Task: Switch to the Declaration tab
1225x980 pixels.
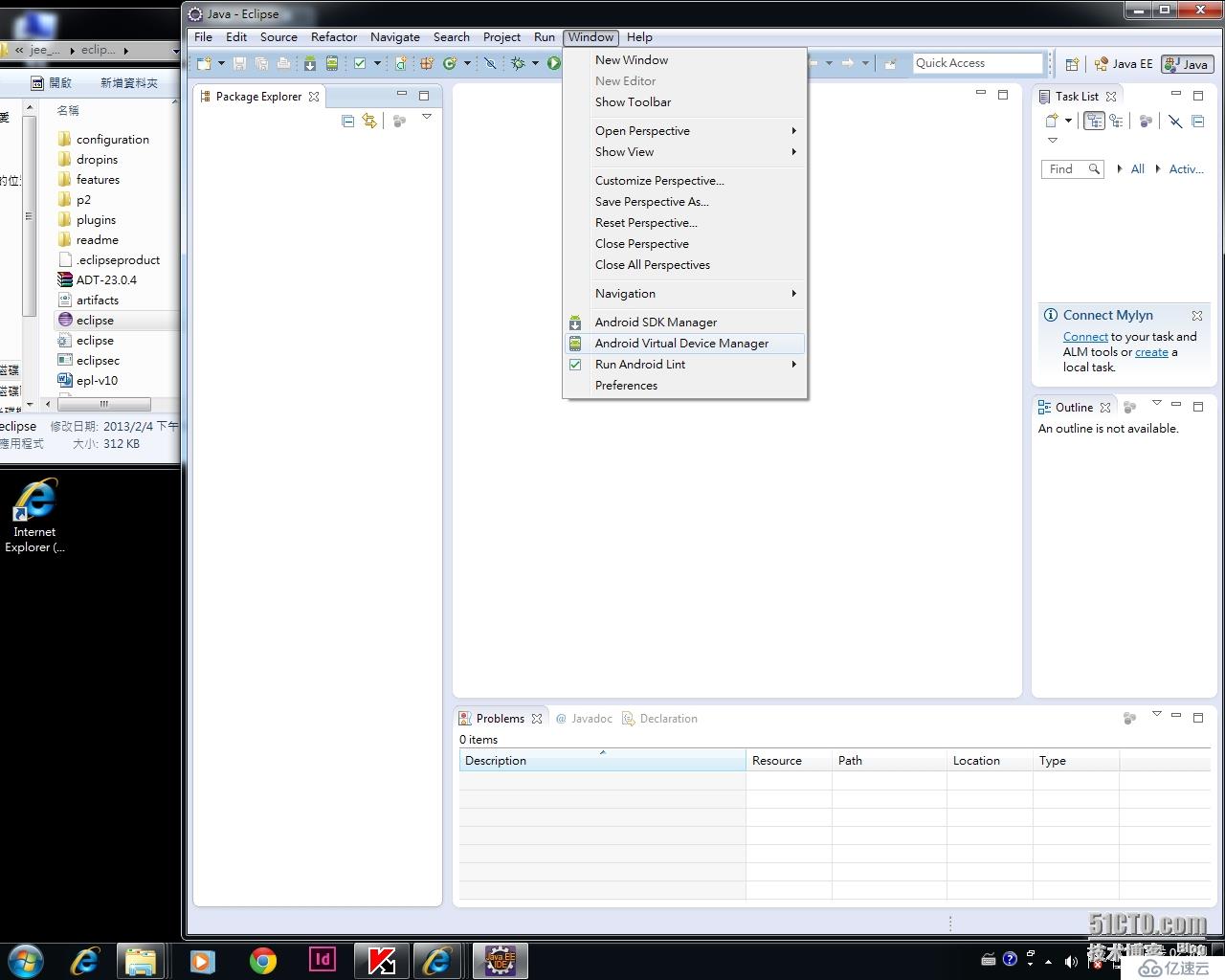Action: (x=660, y=719)
